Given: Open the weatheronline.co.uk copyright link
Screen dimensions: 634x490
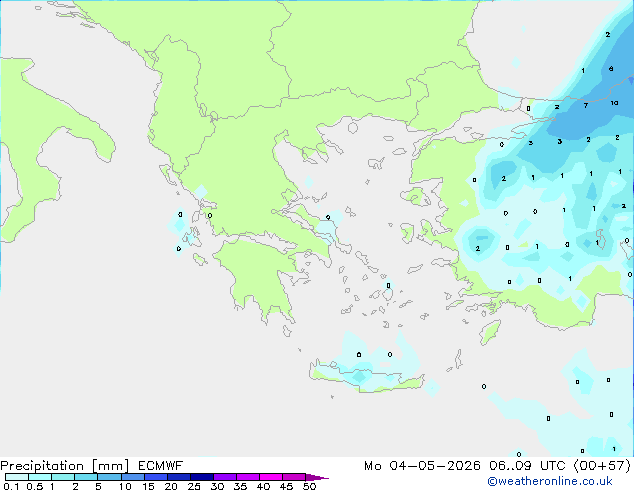Looking at the screenshot, I should pyautogui.click(x=549, y=481).
